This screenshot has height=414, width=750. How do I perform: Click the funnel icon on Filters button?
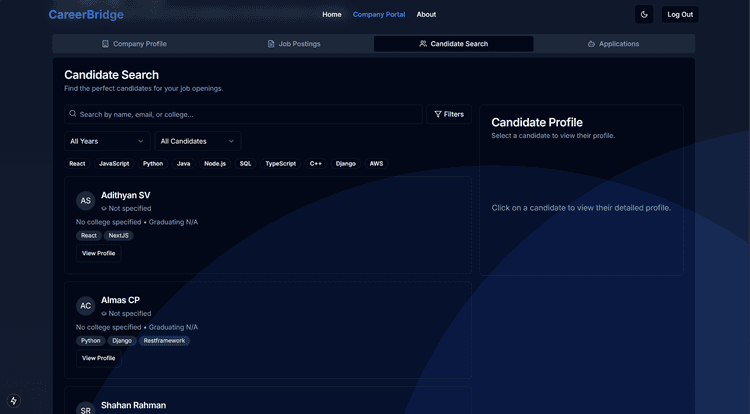tap(438, 114)
